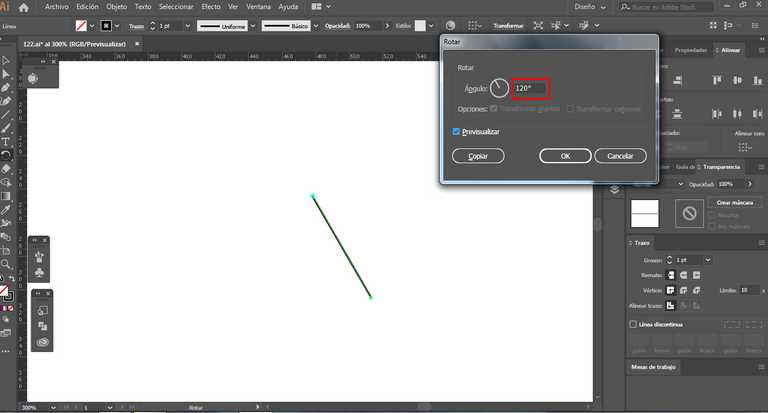This screenshot has height=413, width=768.
Task: Open the Symbols panel club icon
Action: coord(40,272)
